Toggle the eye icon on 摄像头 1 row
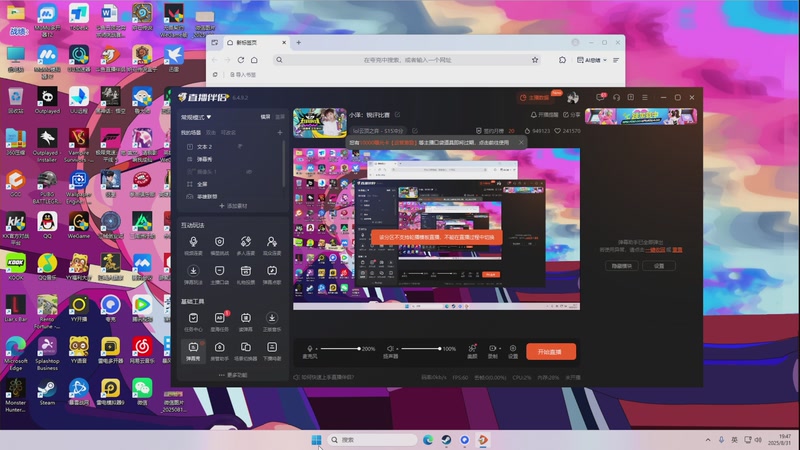Viewport: 800px width, 450px height. (249, 172)
